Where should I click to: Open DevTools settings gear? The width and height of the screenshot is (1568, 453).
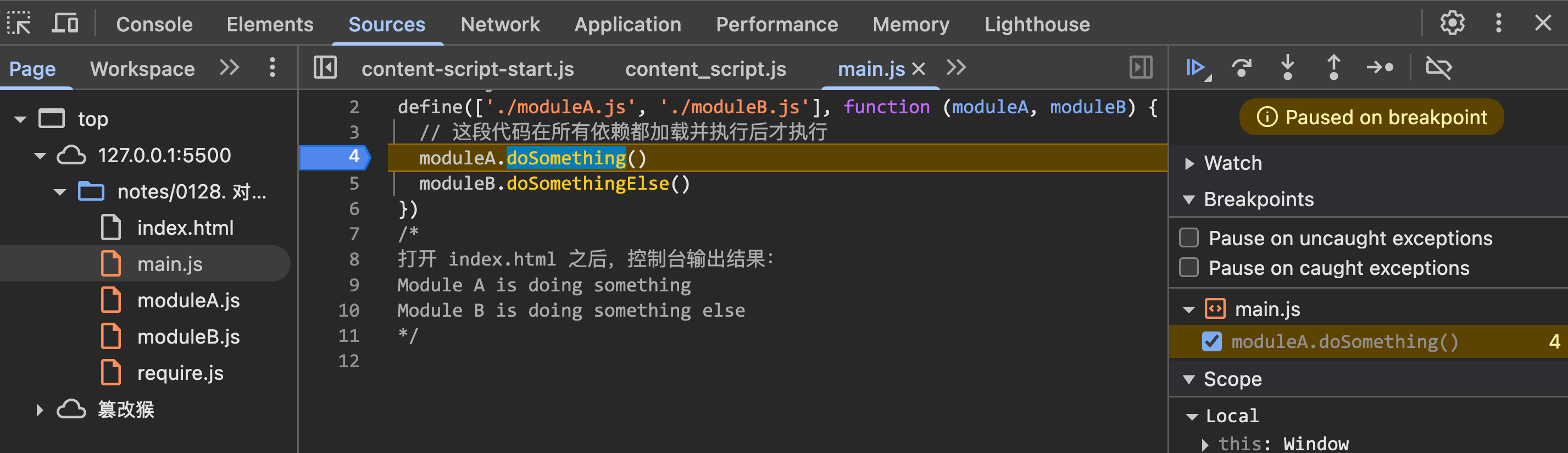1452,24
